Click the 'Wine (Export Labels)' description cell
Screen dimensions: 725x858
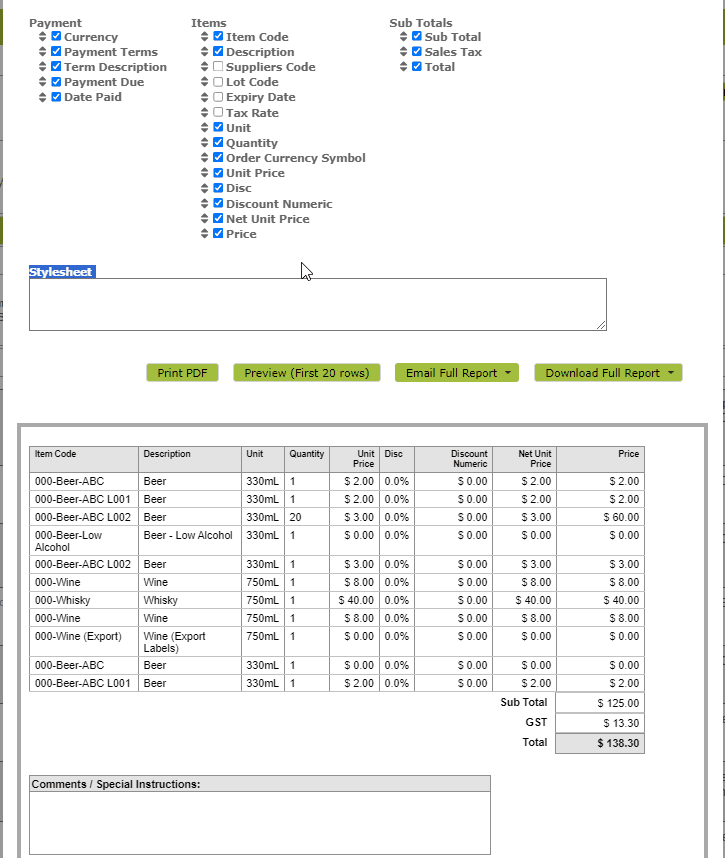tap(189, 642)
